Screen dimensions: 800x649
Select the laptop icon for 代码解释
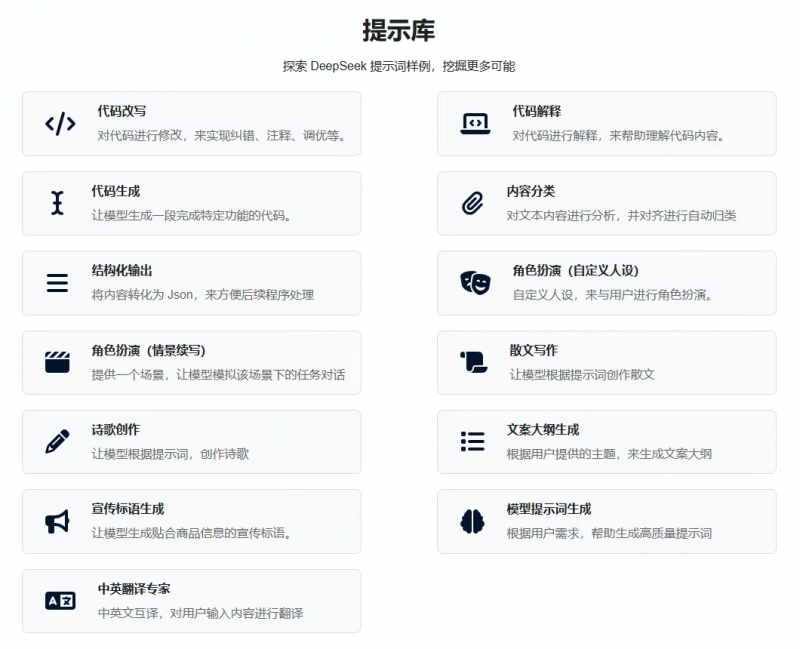(473, 124)
